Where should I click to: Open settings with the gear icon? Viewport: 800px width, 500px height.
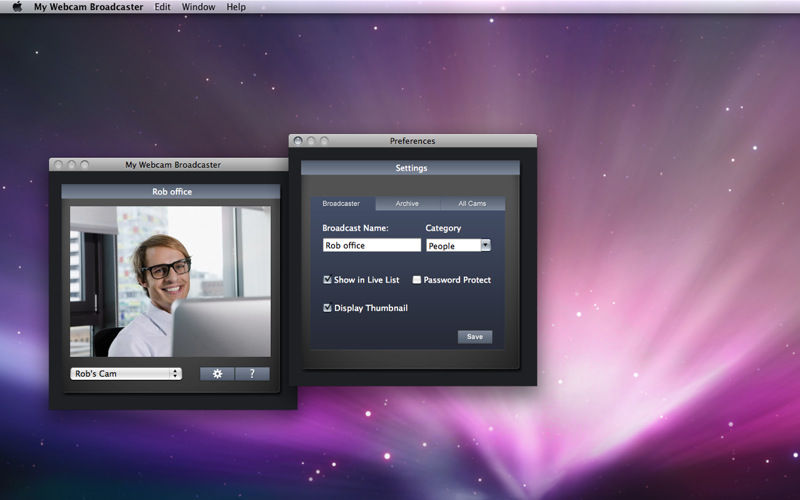(x=217, y=374)
